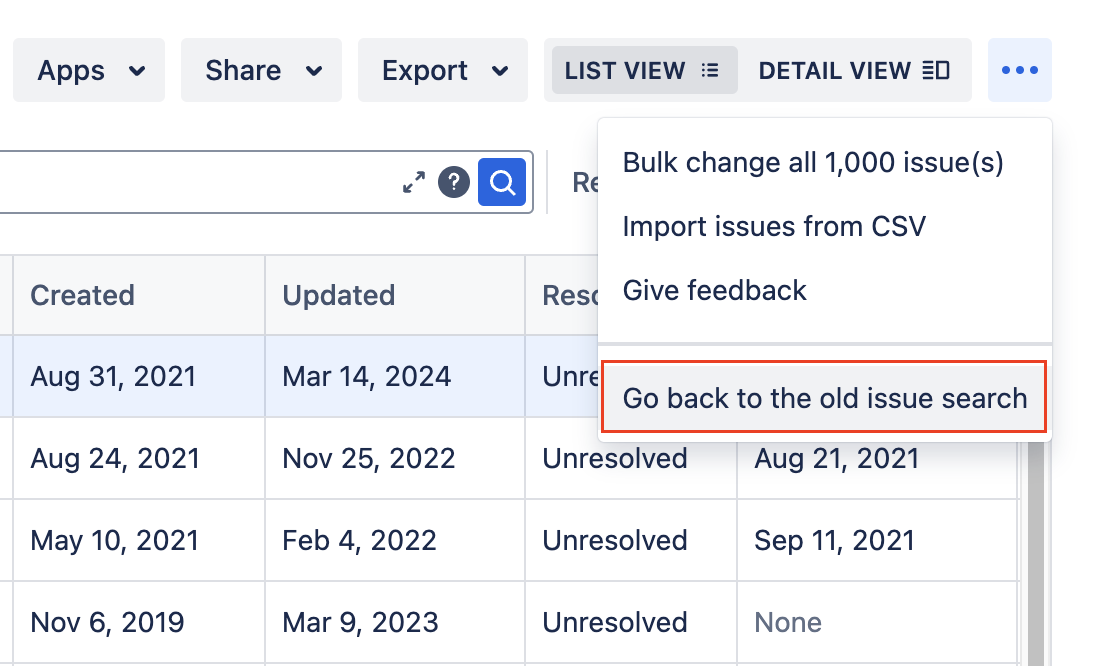Choose Import issues from CSV

(x=774, y=226)
